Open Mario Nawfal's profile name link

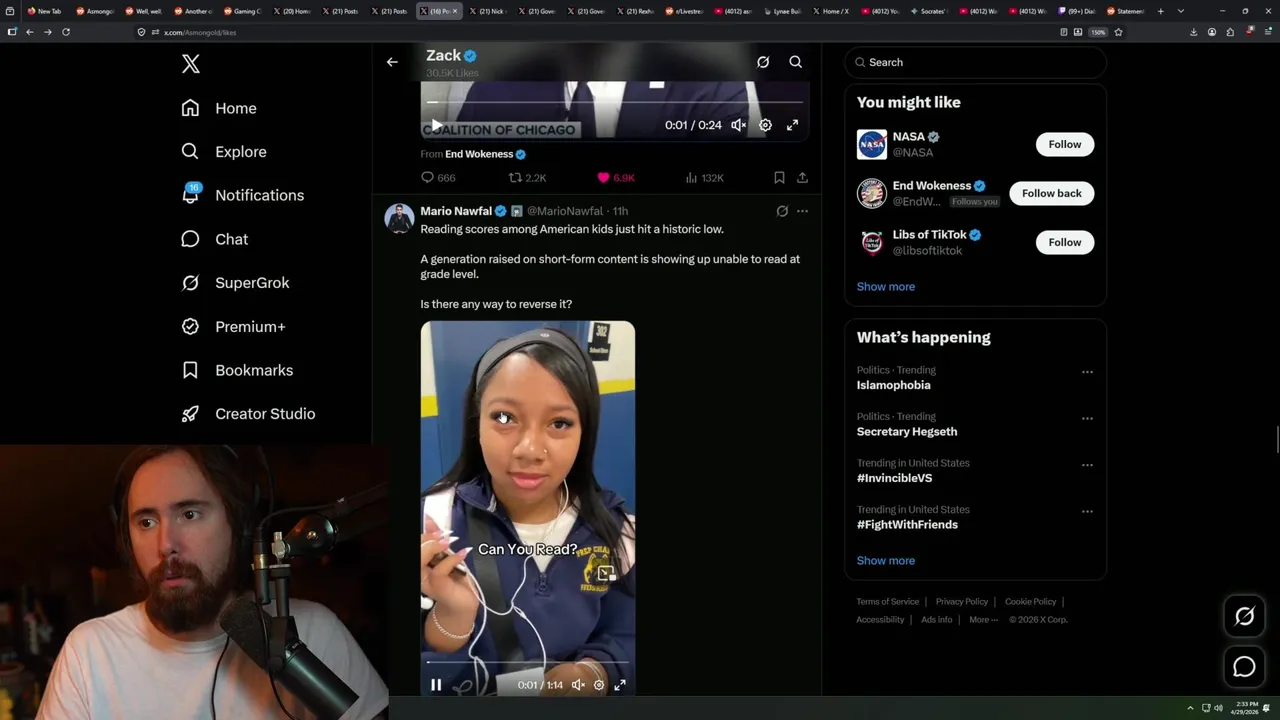(x=456, y=211)
